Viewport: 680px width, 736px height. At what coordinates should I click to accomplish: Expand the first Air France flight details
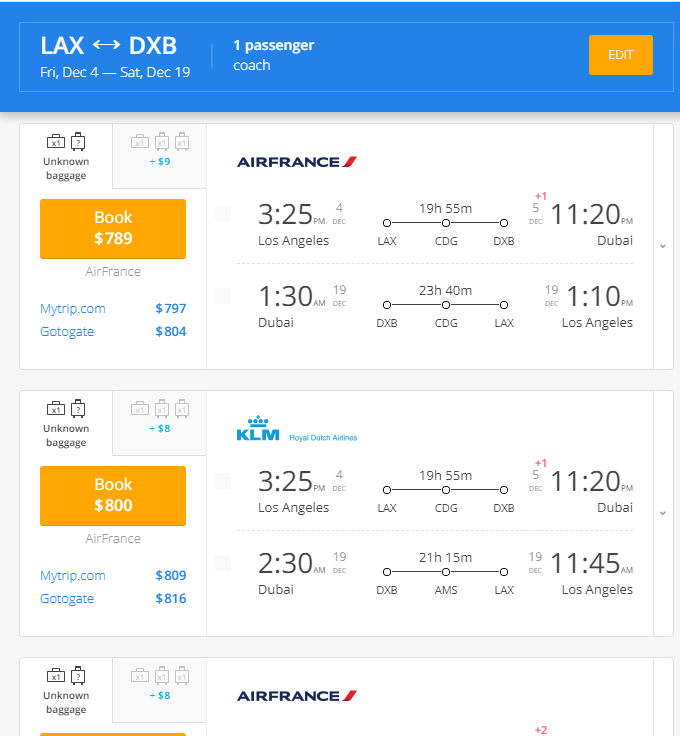click(x=662, y=246)
